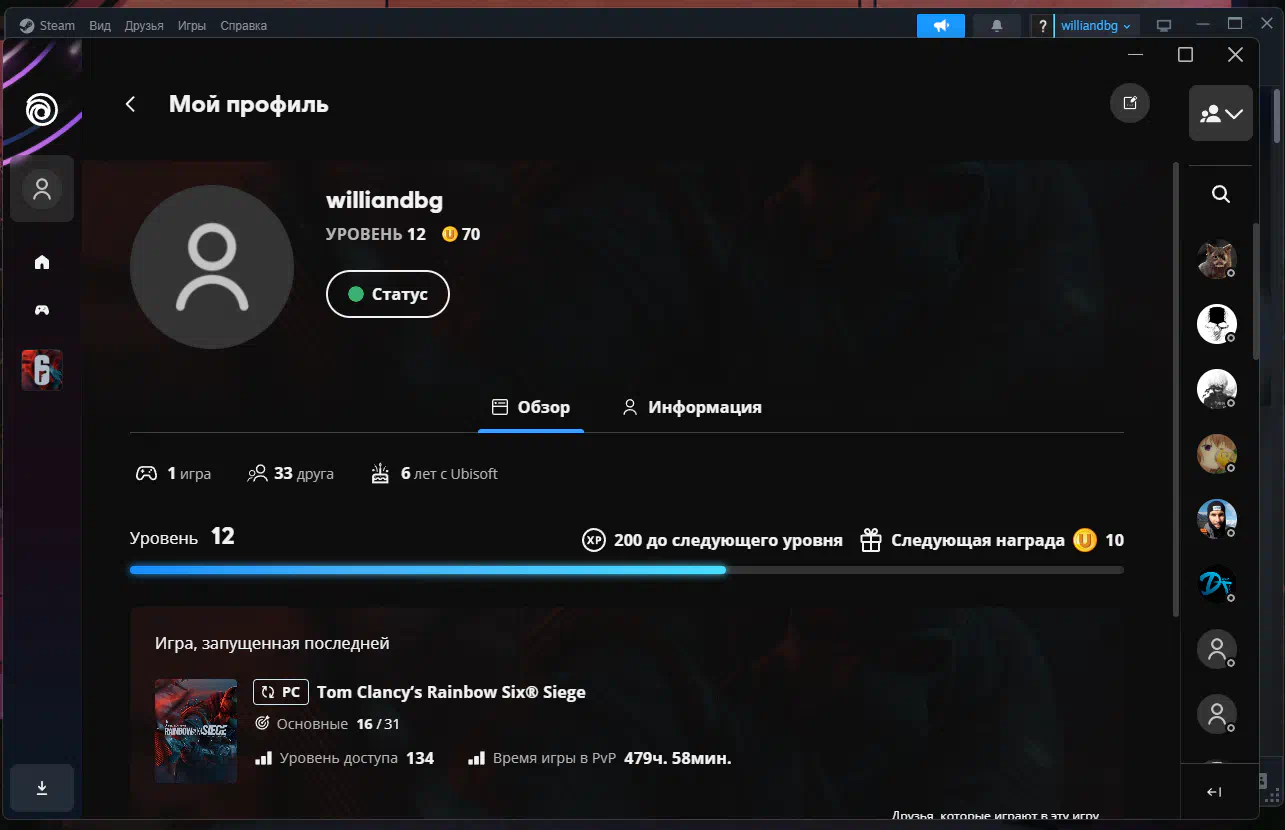Open the Статус selector

(x=388, y=294)
